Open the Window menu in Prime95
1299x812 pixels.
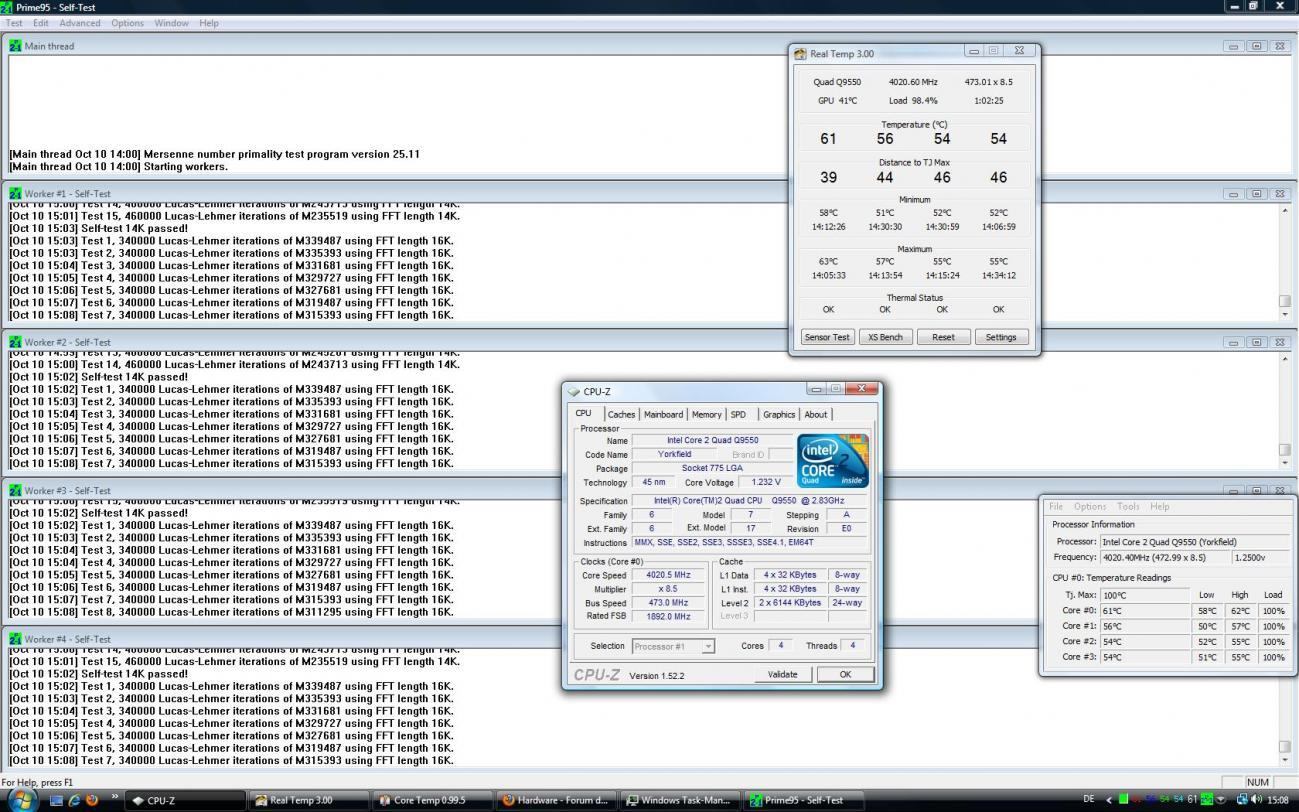(x=171, y=23)
